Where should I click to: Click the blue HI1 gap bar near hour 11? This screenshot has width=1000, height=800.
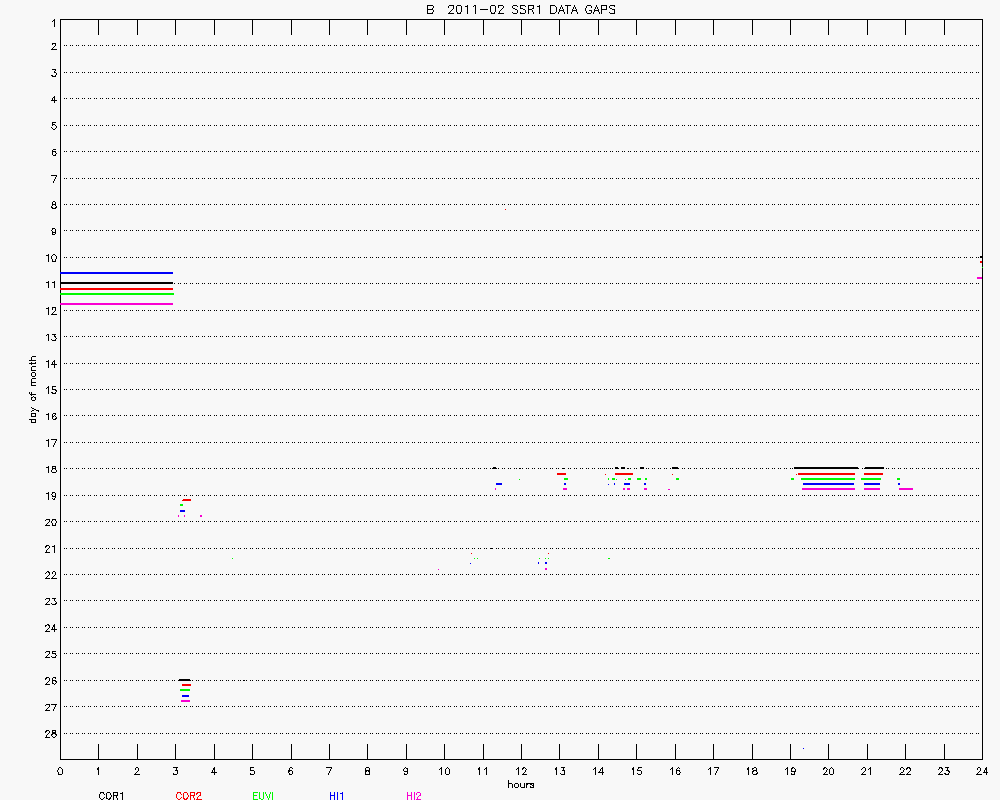[499, 484]
